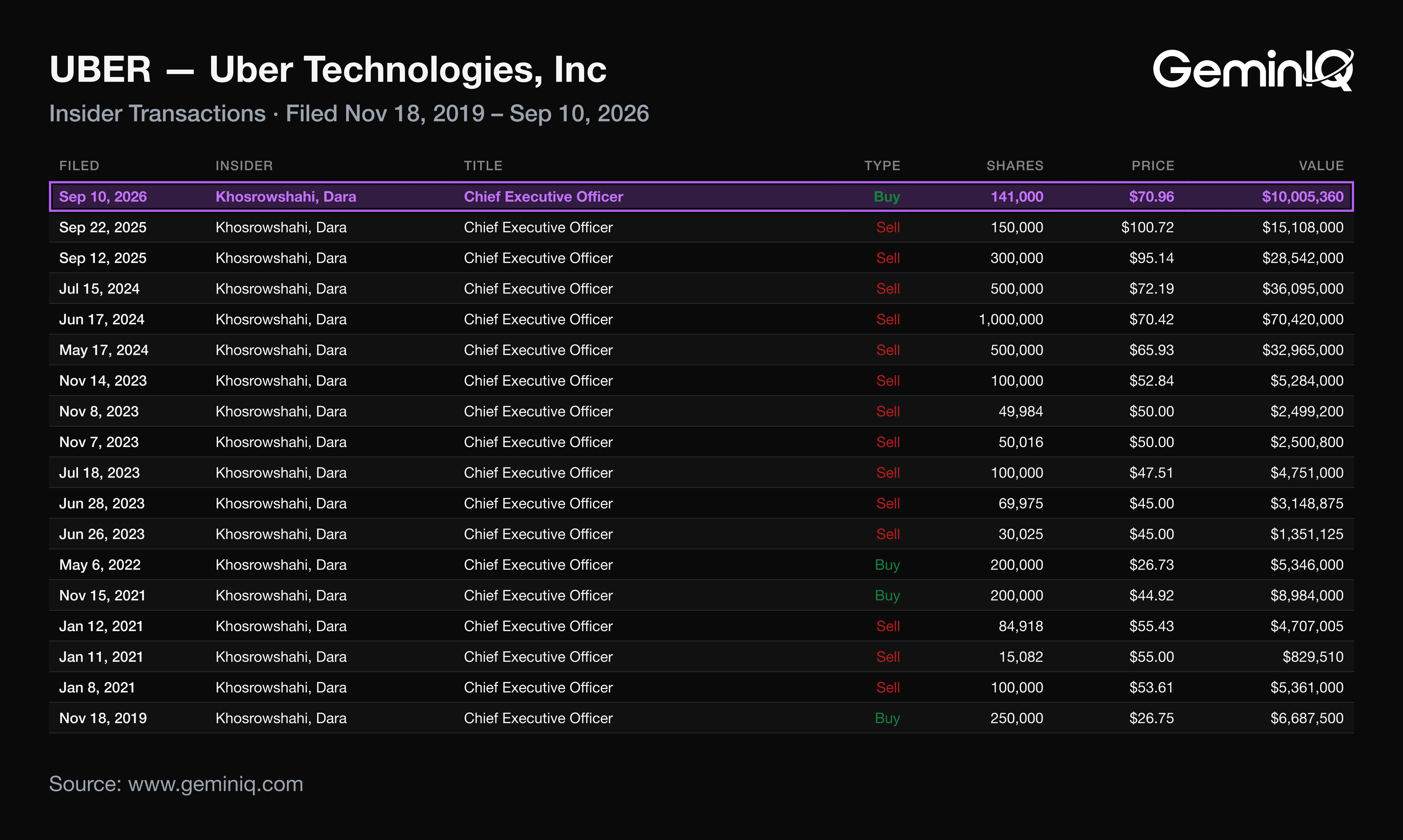Click the TYPE column header

point(882,166)
